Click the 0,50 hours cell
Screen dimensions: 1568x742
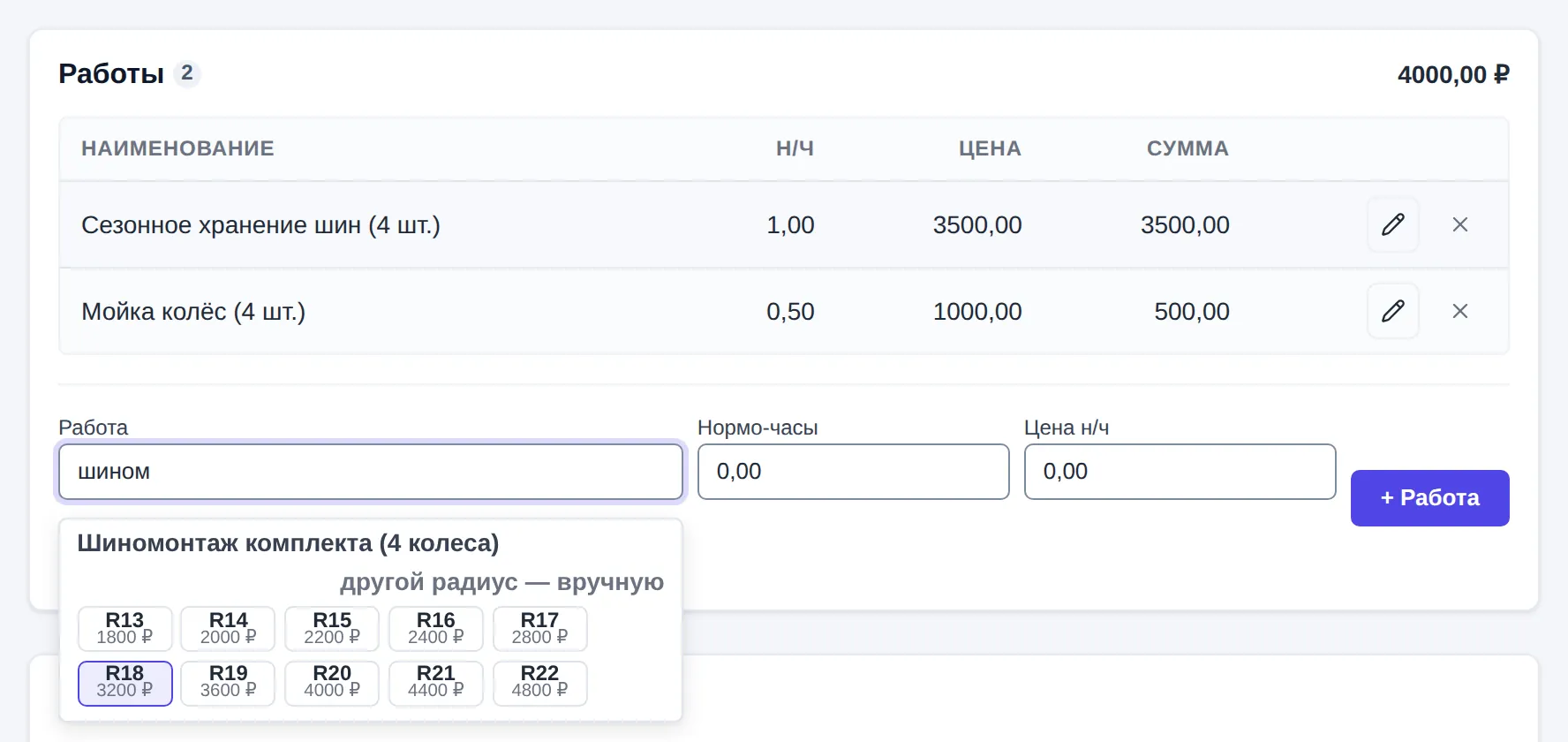pyautogui.click(x=790, y=312)
